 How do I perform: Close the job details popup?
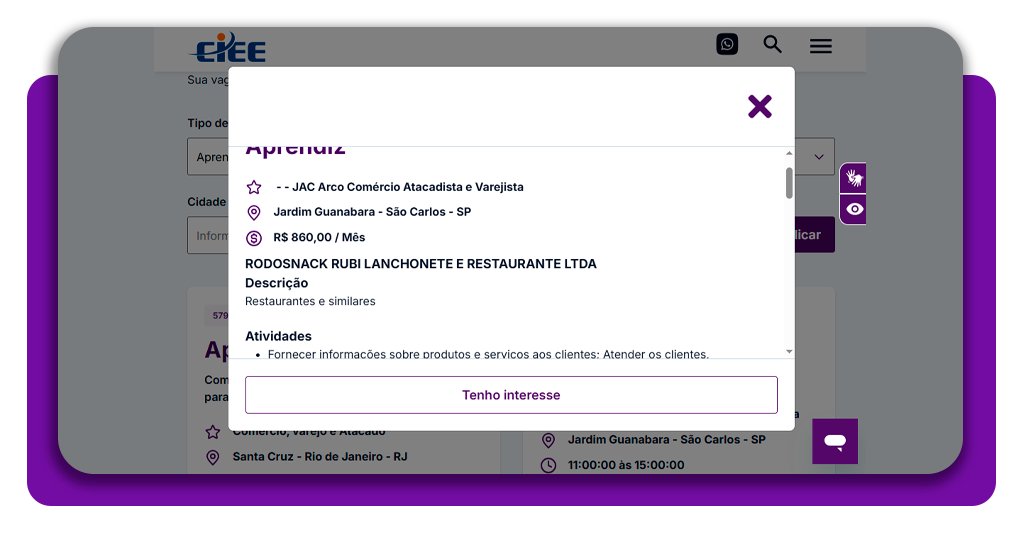760,106
